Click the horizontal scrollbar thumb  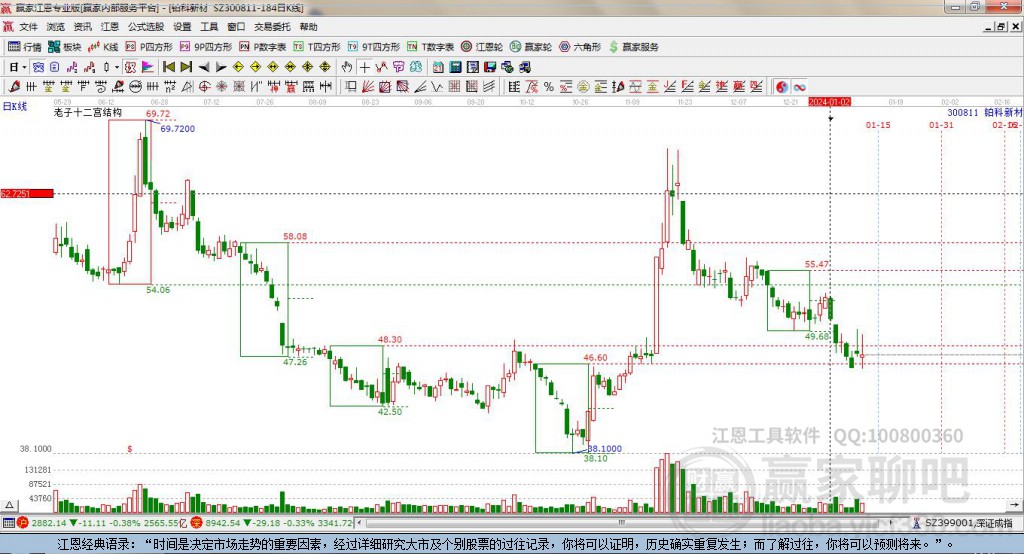(x=622, y=523)
